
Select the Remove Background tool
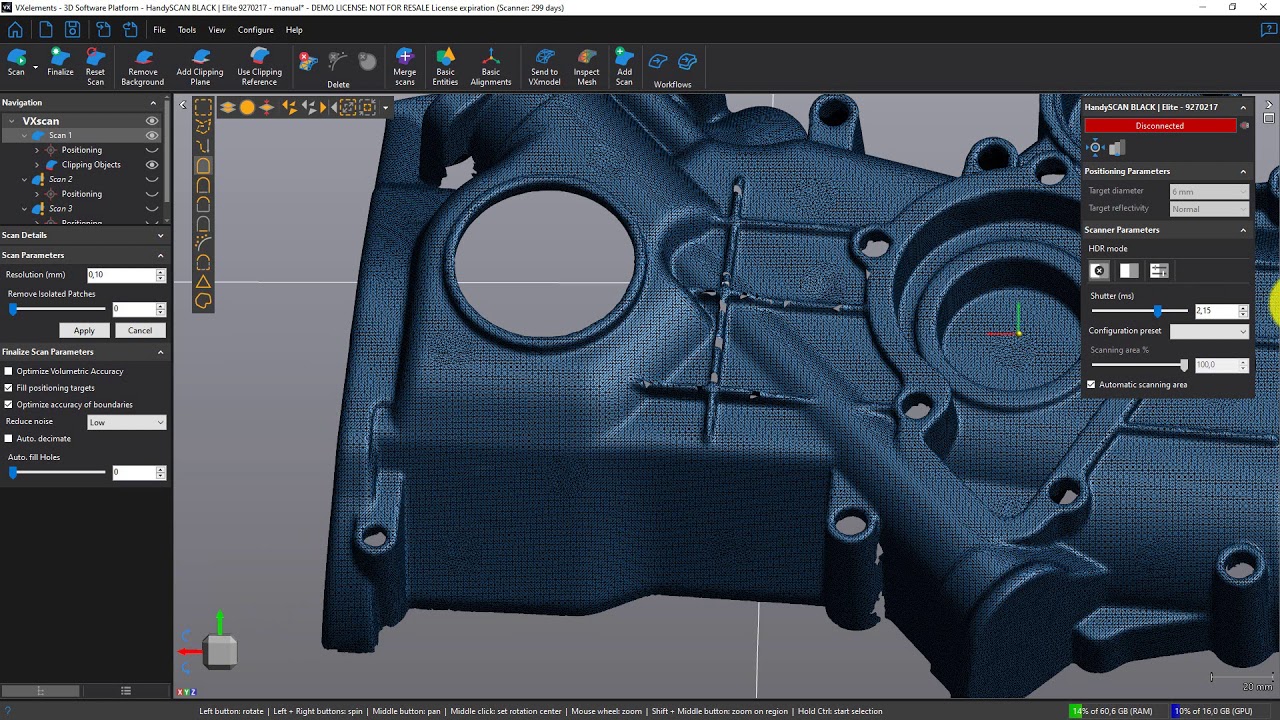(x=143, y=62)
